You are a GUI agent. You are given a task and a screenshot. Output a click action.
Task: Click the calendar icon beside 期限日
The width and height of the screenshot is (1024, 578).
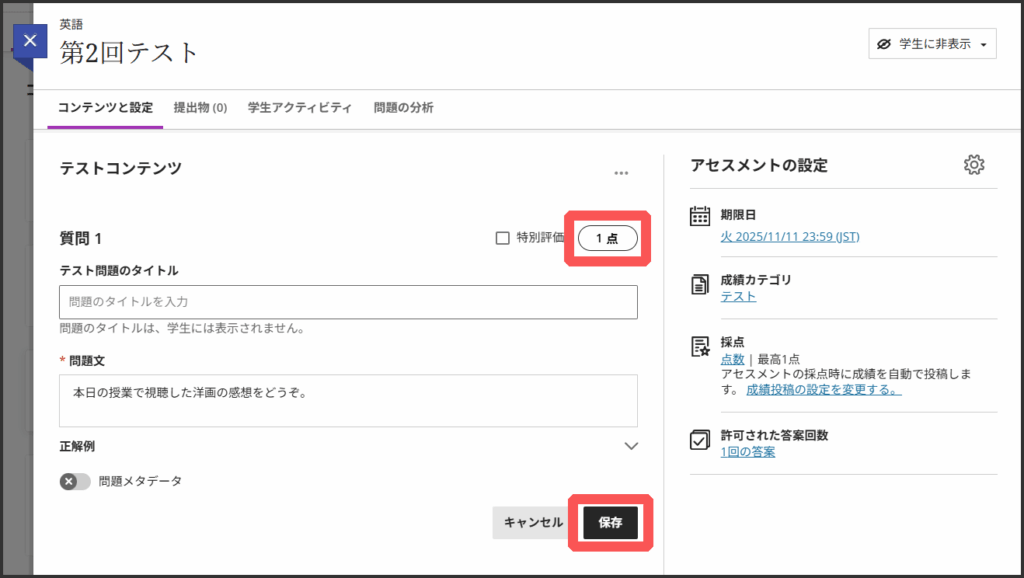[700, 216]
